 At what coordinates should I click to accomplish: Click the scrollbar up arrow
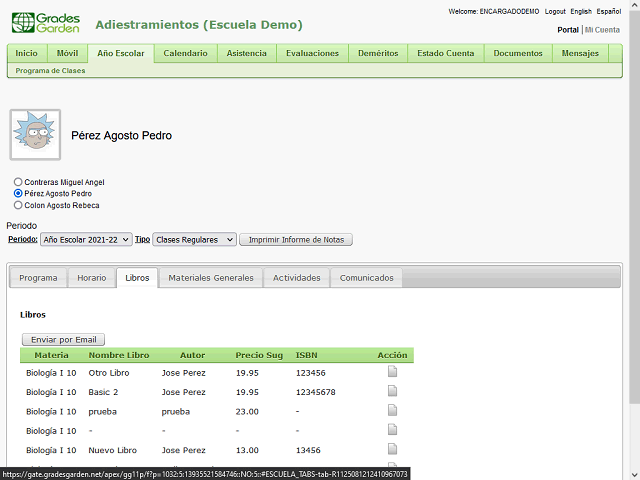[634, 4]
